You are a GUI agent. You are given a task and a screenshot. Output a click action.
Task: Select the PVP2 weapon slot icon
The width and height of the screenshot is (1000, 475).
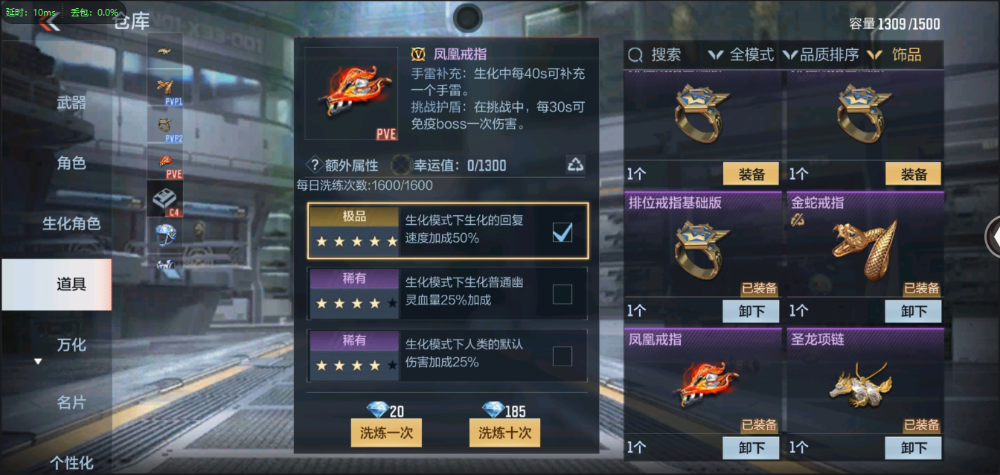pyautogui.click(x=165, y=125)
